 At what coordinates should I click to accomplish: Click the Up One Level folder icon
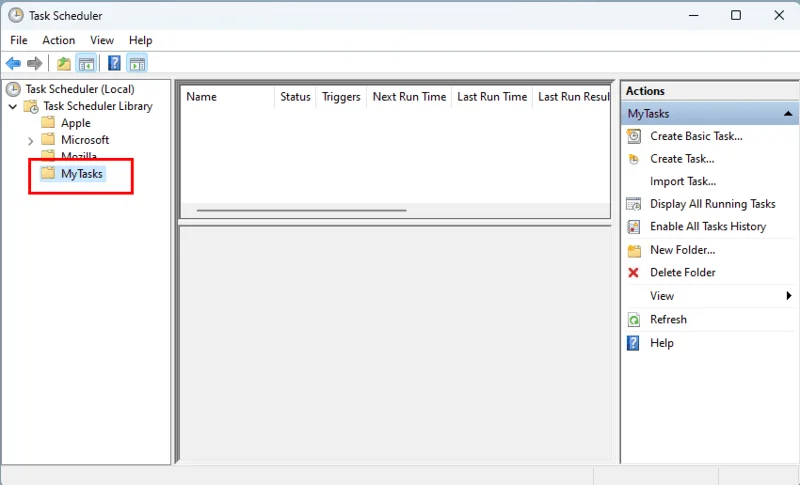tap(64, 64)
